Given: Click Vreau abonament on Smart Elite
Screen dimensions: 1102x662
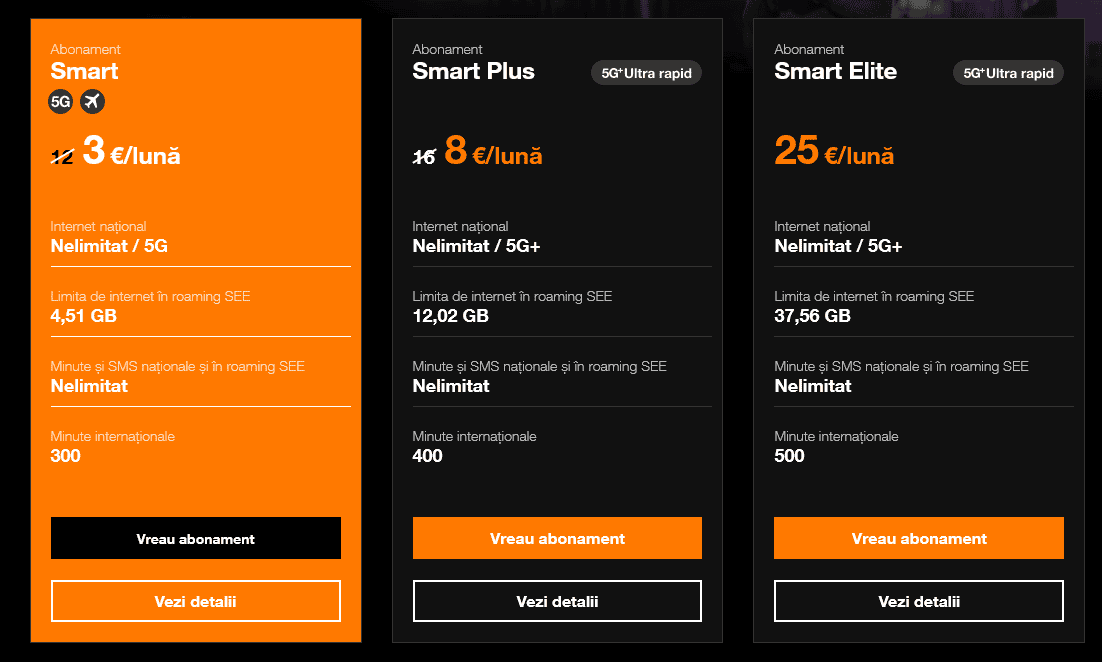Looking at the screenshot, I should click(918, 538).
